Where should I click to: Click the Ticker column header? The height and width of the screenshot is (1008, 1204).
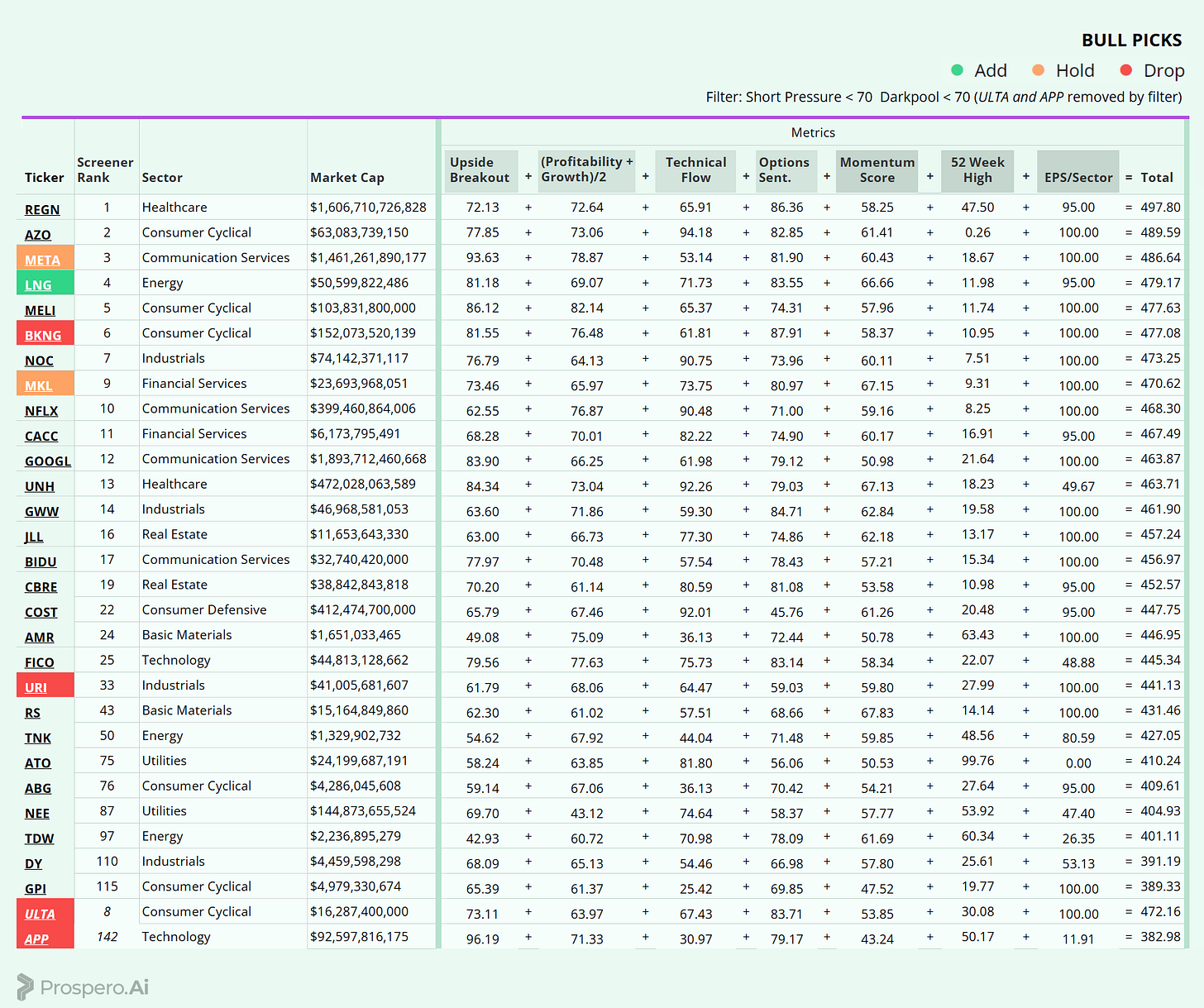click(x=44, y=177)
